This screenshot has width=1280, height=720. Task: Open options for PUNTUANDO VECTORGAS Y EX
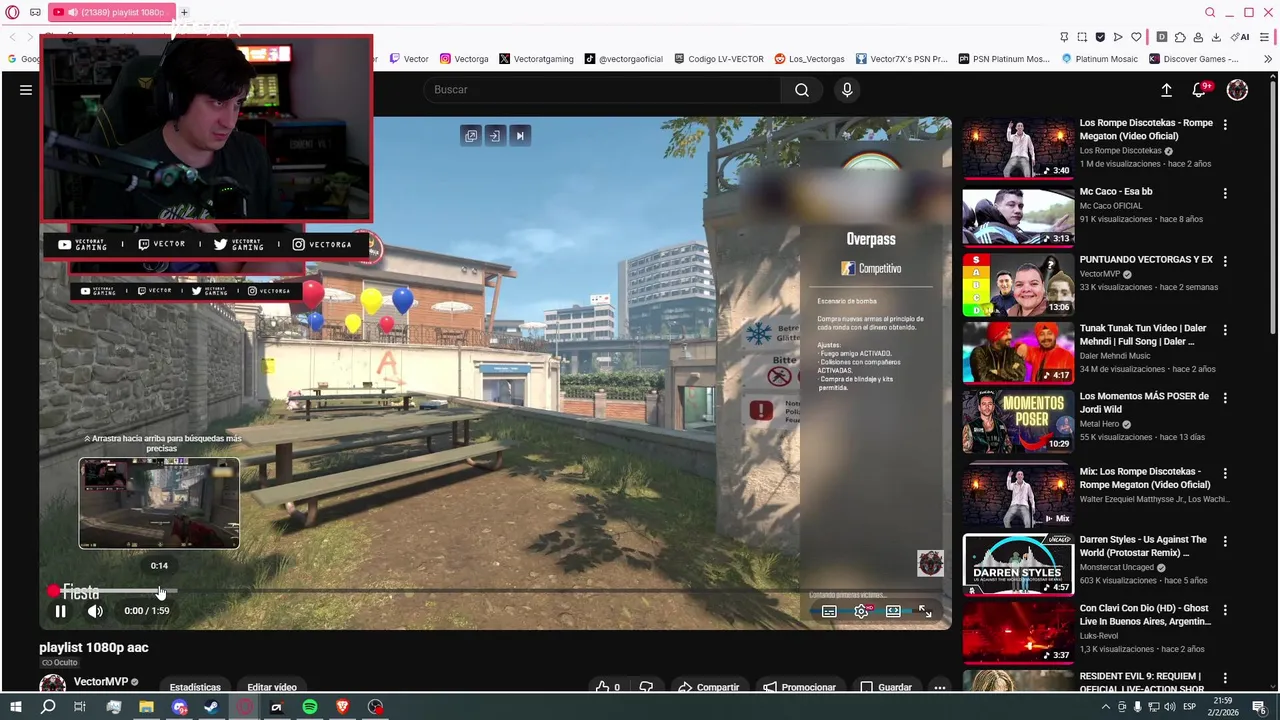[1225, 261]
